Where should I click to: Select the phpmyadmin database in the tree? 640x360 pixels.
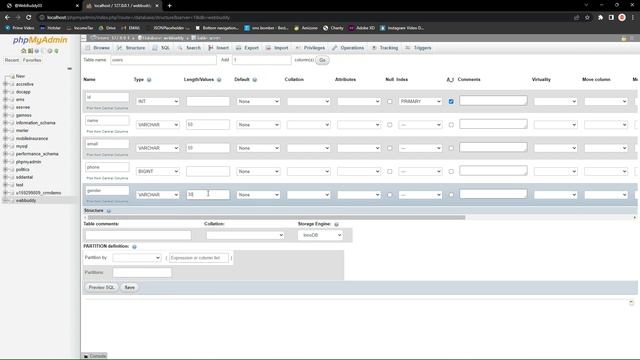pos(28,162)
